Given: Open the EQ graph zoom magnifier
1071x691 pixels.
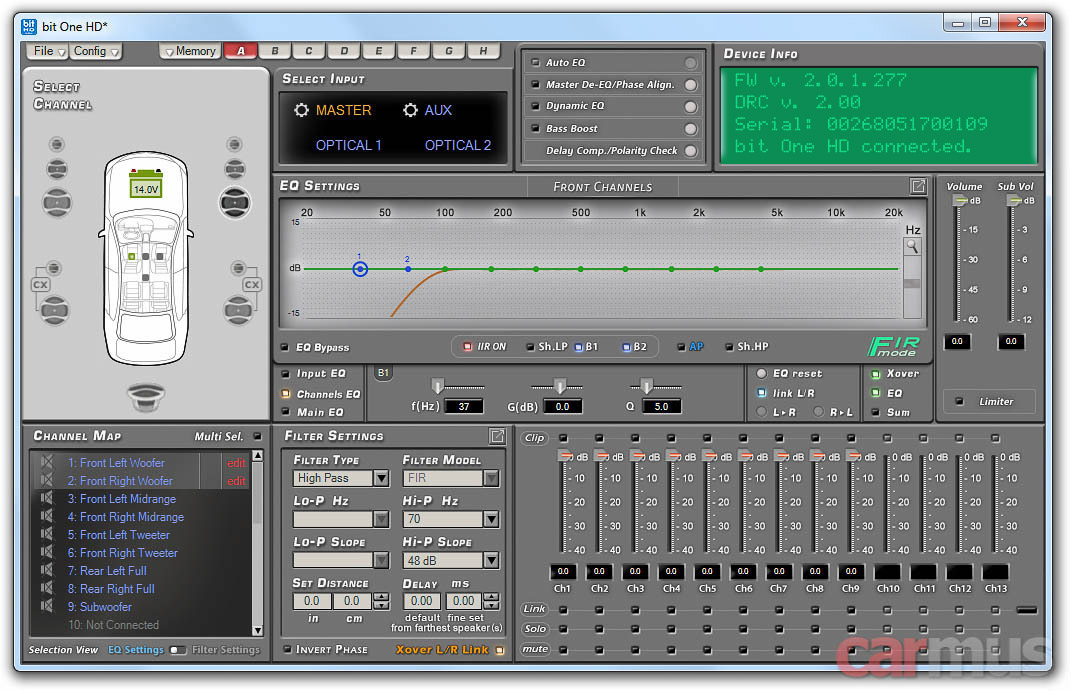Looking at the screenshot, I should point(912,246).
